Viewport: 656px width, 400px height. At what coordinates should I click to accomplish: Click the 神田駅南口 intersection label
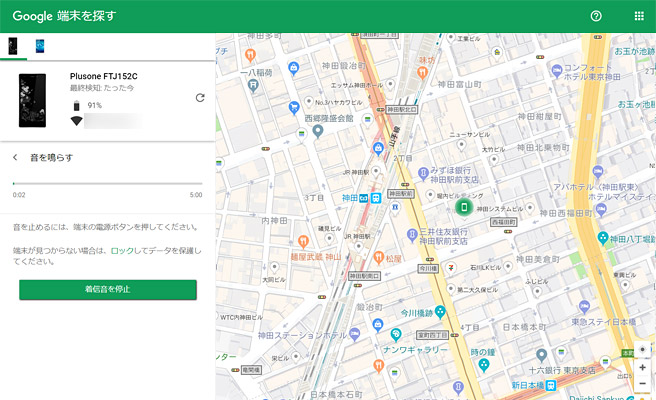point(365,276)
